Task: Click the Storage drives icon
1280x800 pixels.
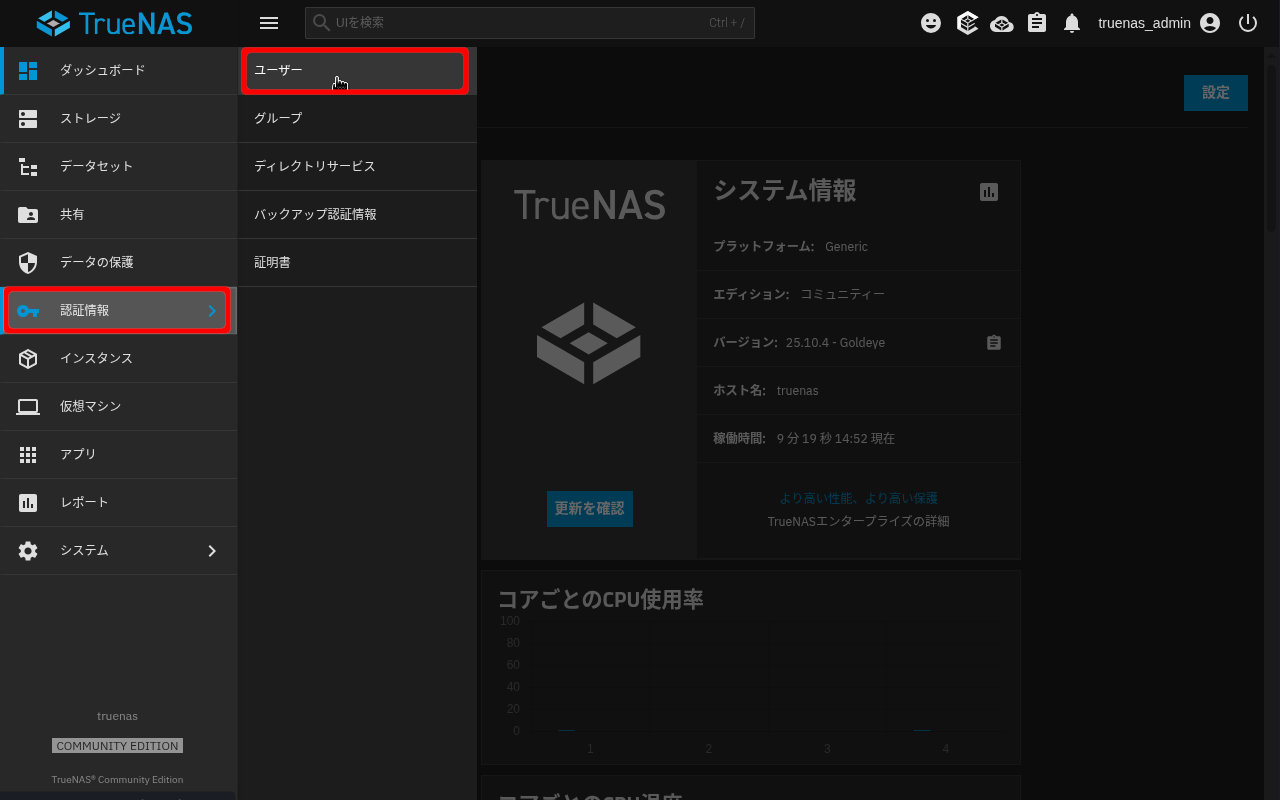Action: 28,118
